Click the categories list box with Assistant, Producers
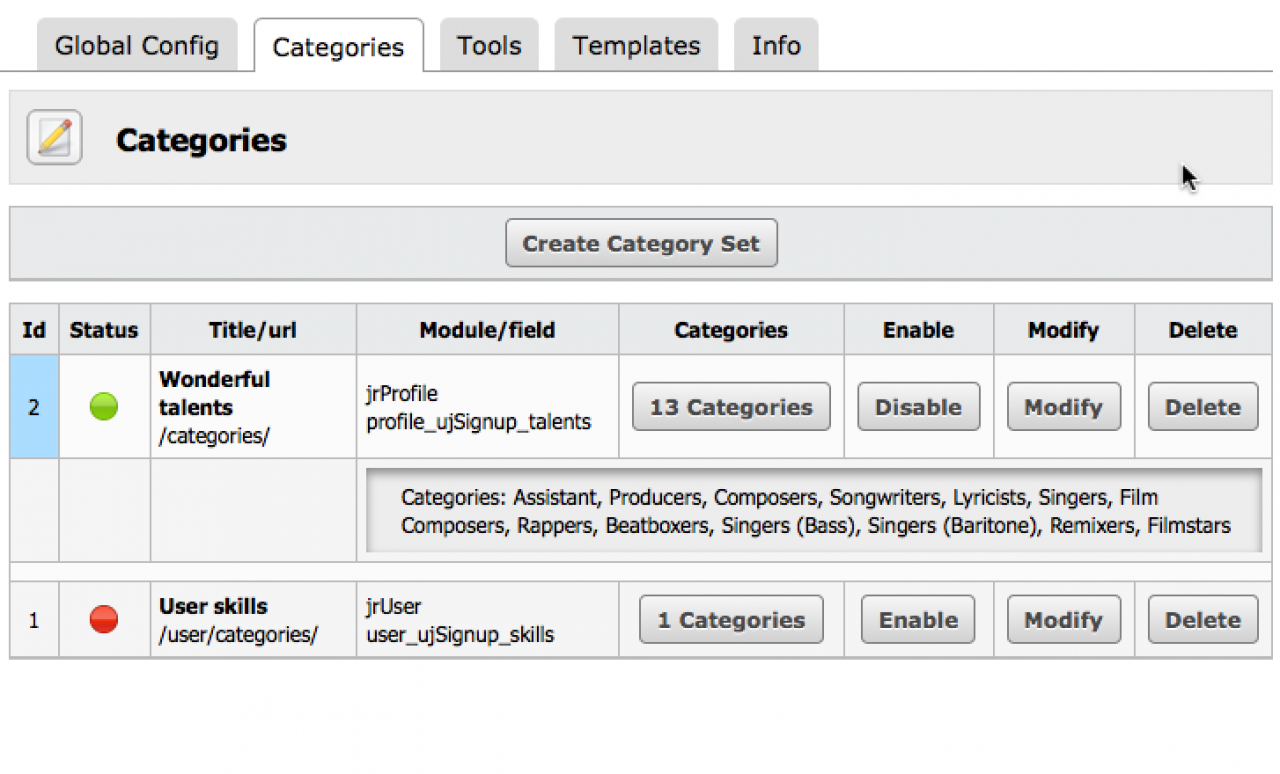The image size is (1280, 774). click(x=814, y=511)
